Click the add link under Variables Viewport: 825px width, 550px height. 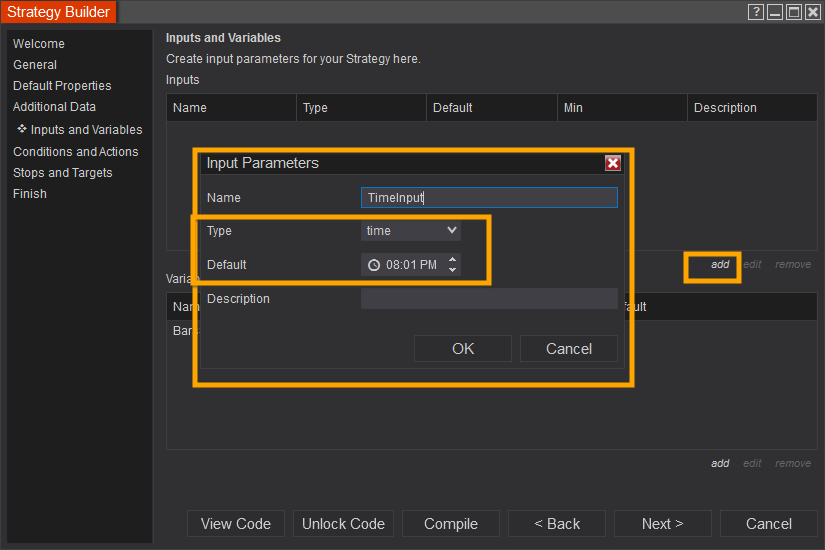pyautogui.click(x=720, y=463)
